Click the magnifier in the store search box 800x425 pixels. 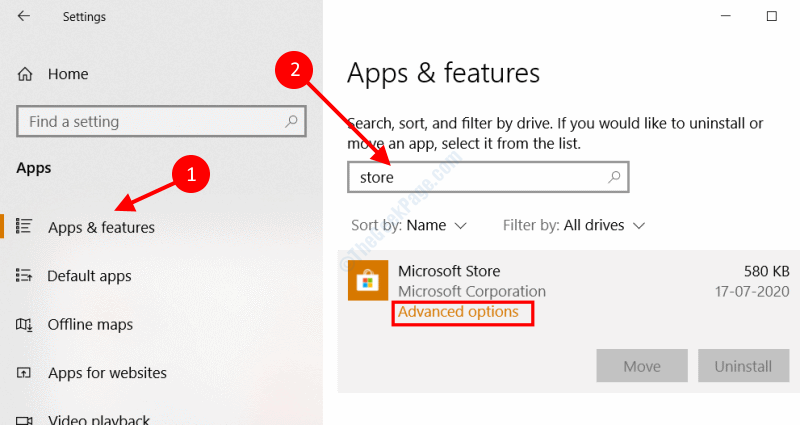(614, 177)
